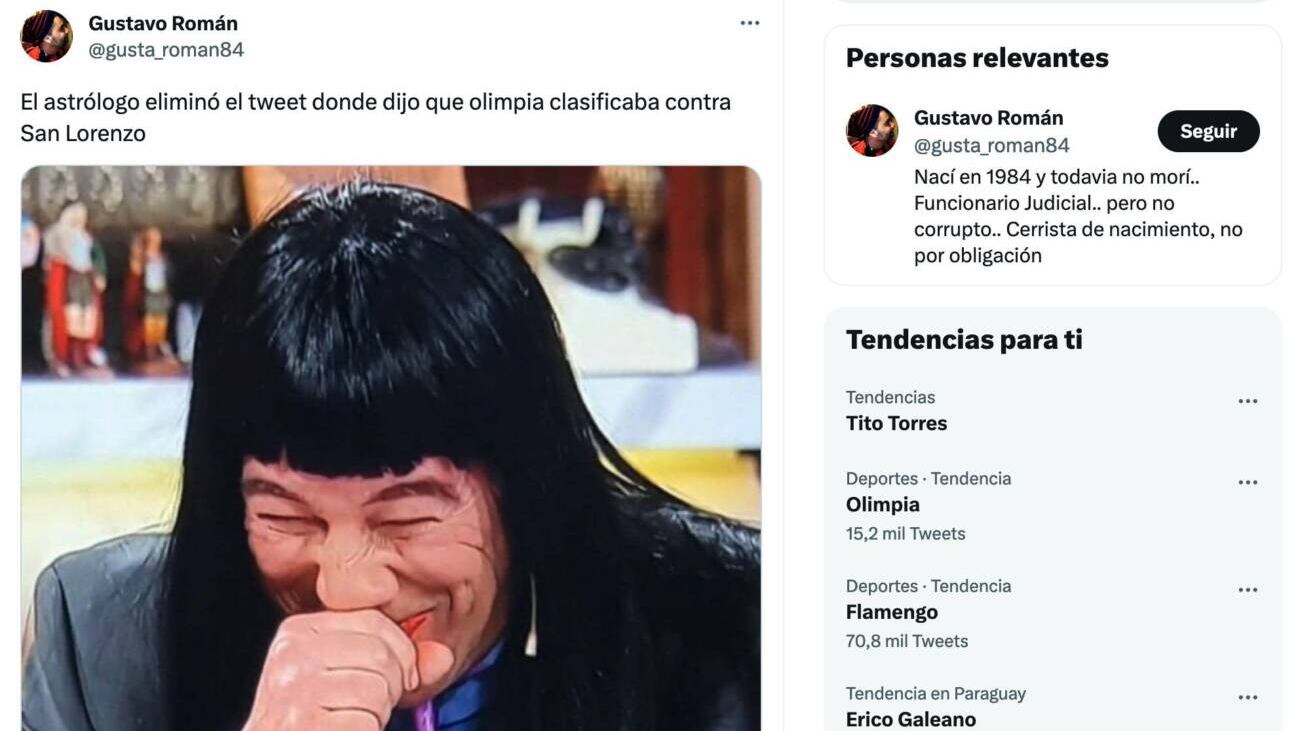Screen dimensions: 1300x731
Task: Open more options for Flamengo trend
Action: 1247,589
